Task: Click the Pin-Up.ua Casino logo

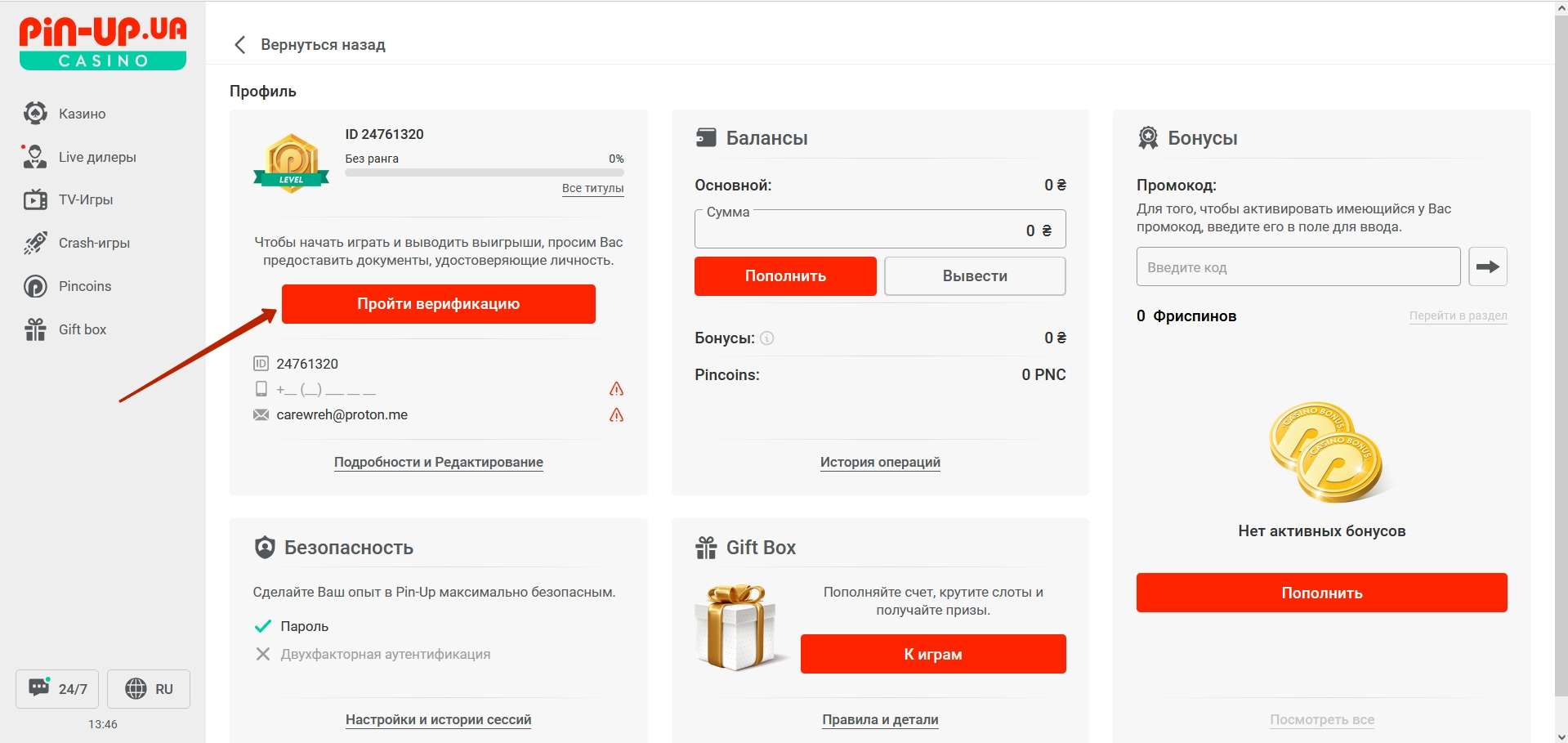Action: click(x=103, y=43)
